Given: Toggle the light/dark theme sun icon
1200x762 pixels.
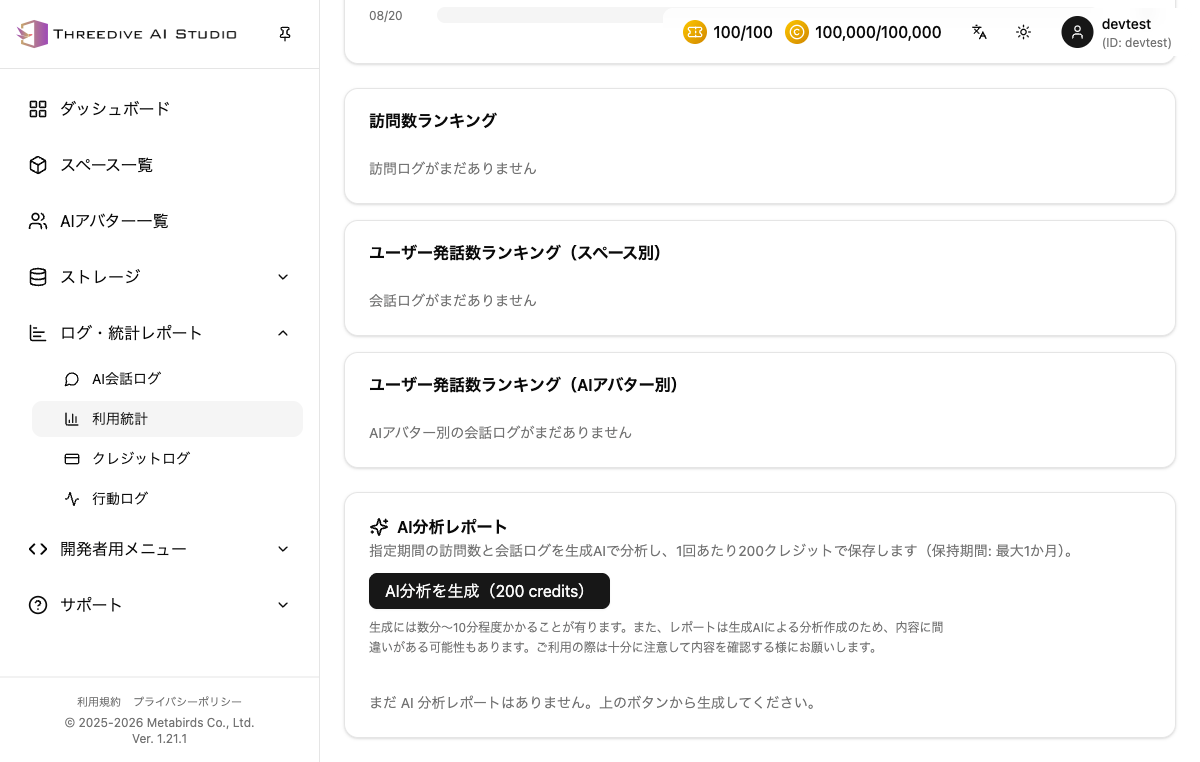Looking at the screenshot, I should pyautogui.click(x=1023, y=32).
